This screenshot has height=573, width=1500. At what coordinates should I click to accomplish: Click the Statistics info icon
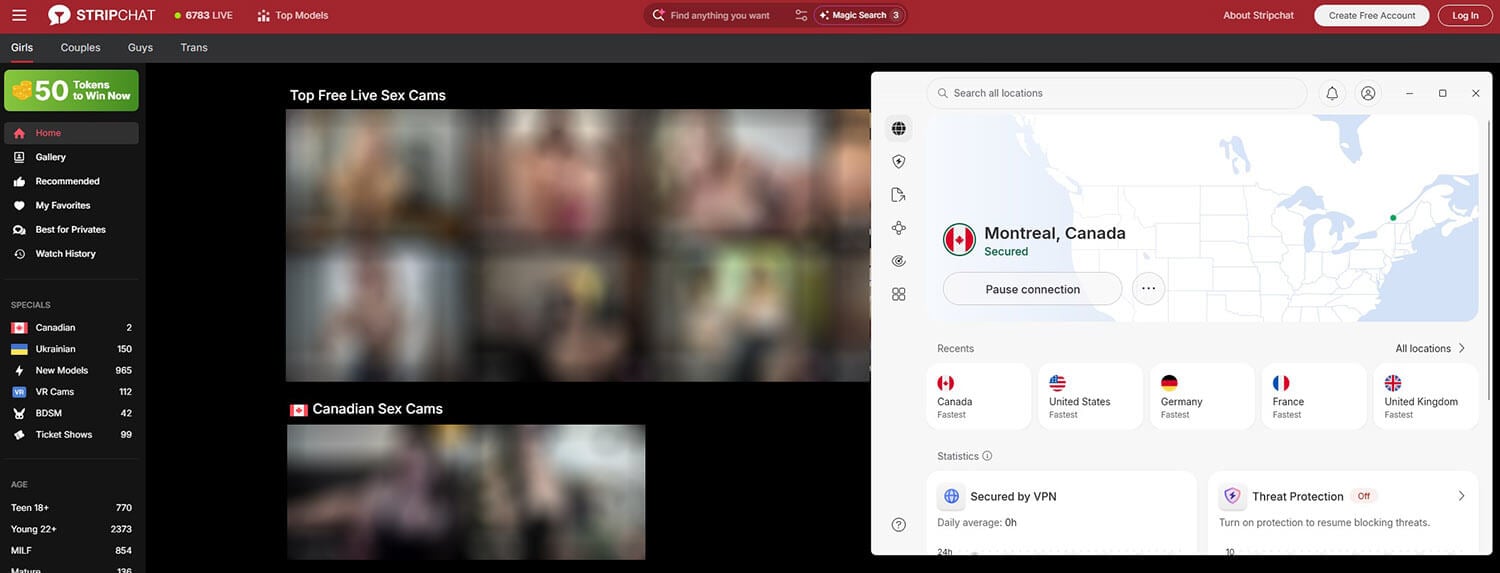point(987,456)
